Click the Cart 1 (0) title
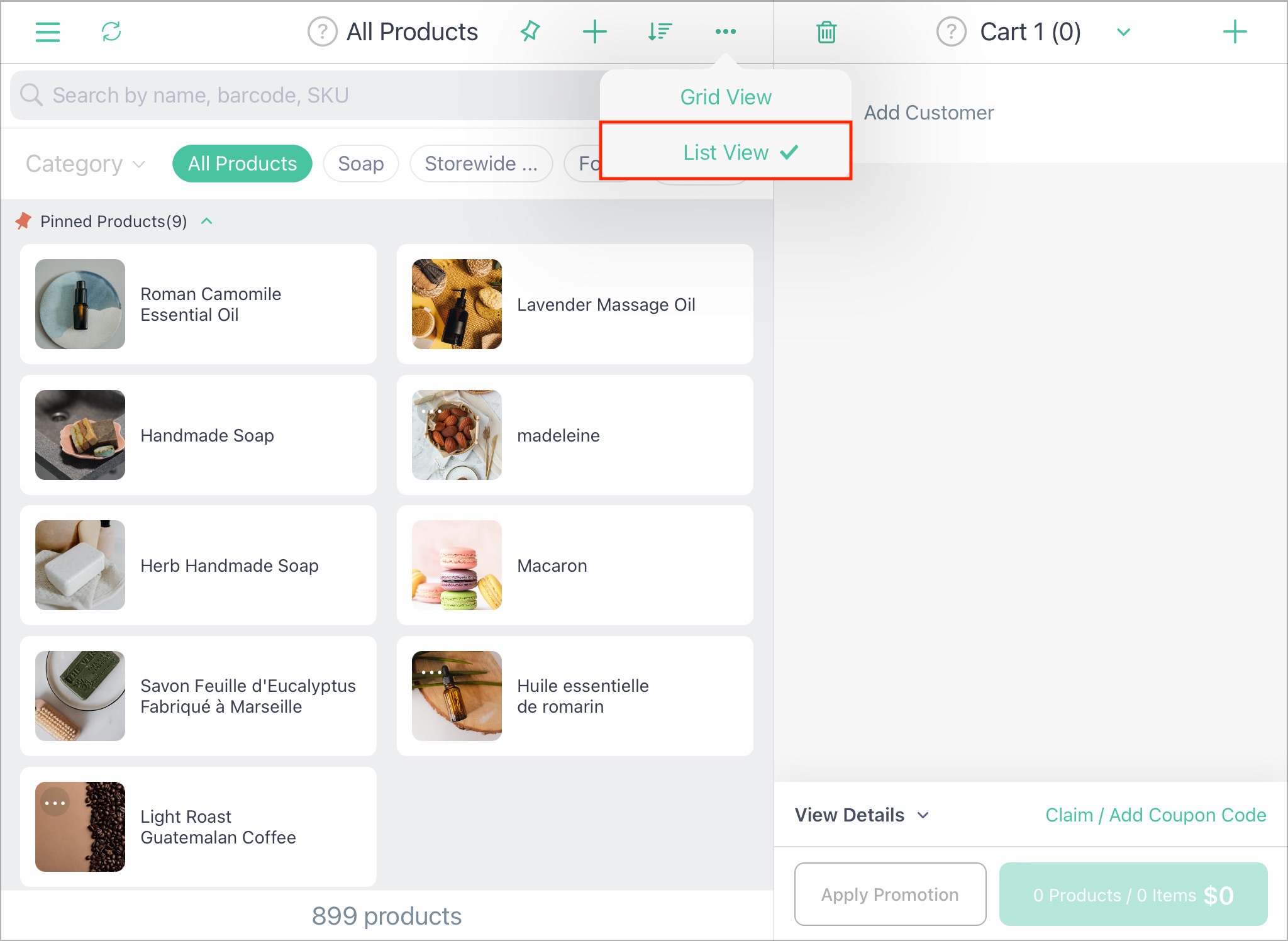1288x941 pixels. (1030, 32)
